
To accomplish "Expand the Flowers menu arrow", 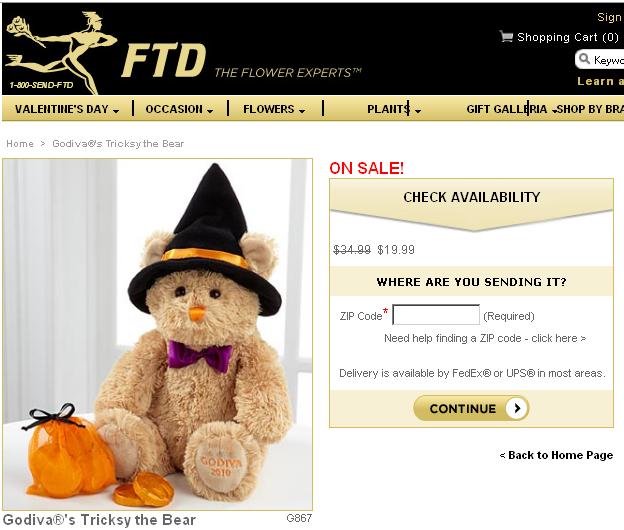I will click(x=302, y=111).
